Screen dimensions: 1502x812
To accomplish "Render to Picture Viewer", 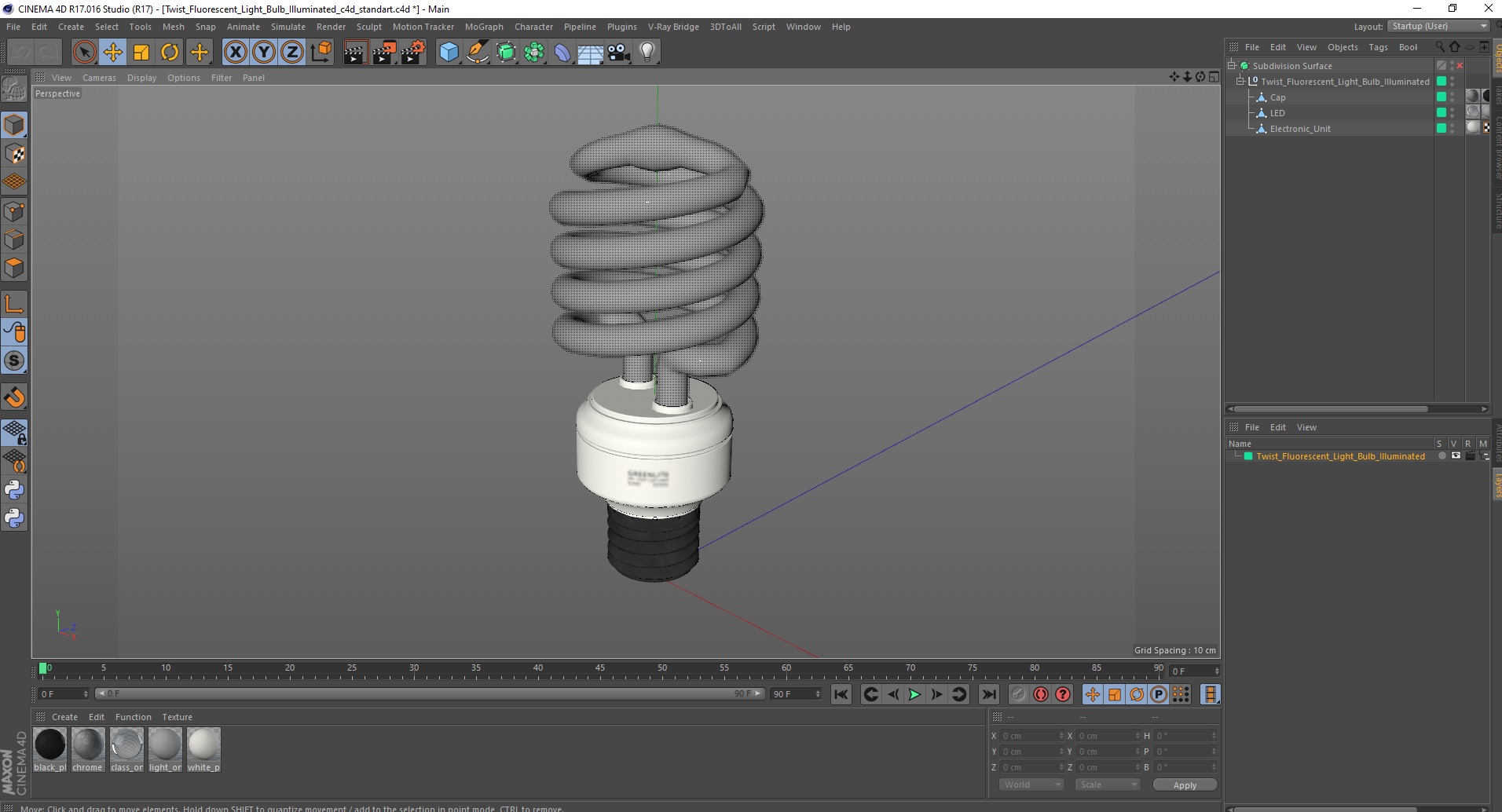I will [384, 53].
